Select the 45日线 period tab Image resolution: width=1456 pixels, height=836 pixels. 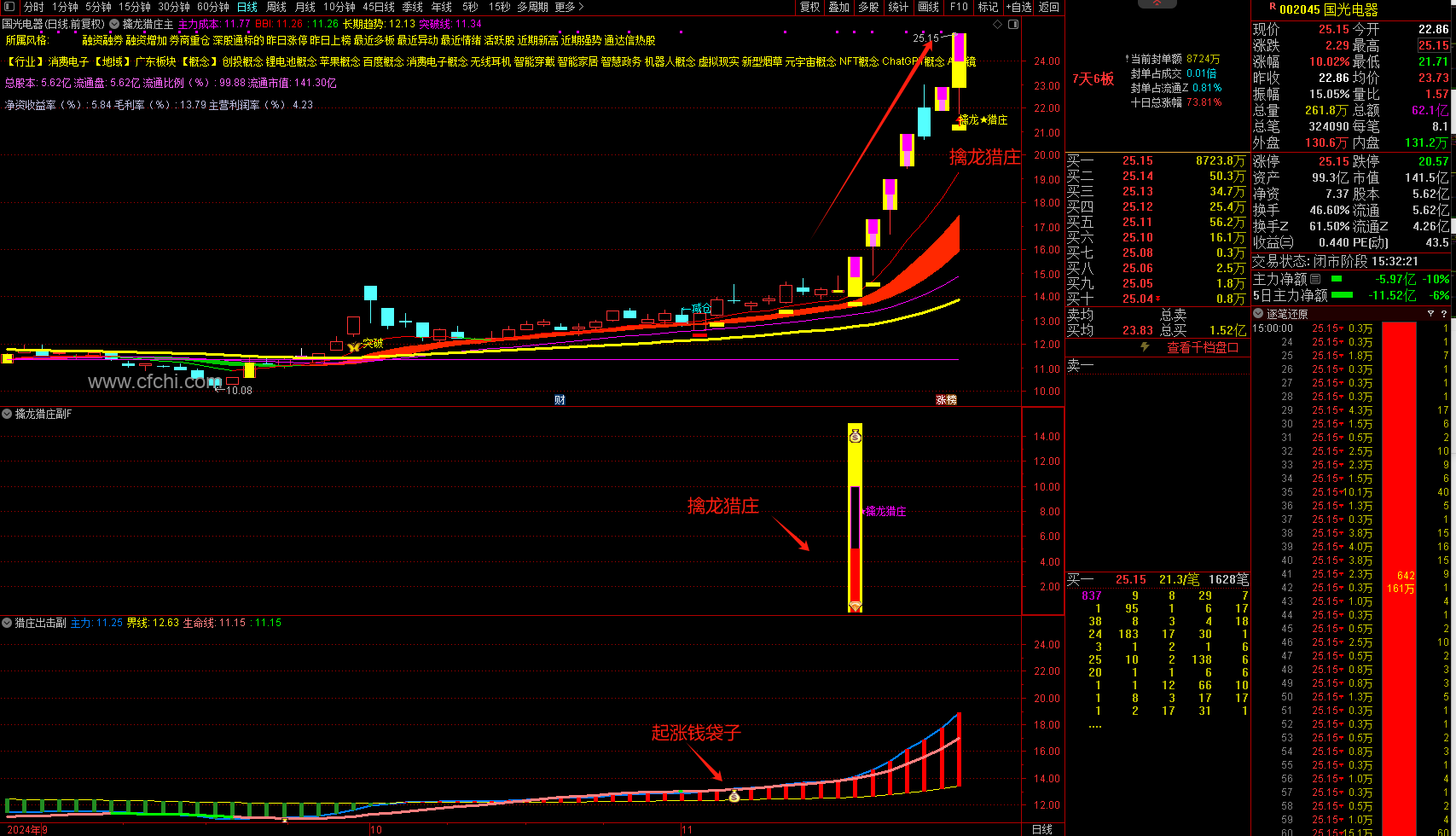click(378, 7)
